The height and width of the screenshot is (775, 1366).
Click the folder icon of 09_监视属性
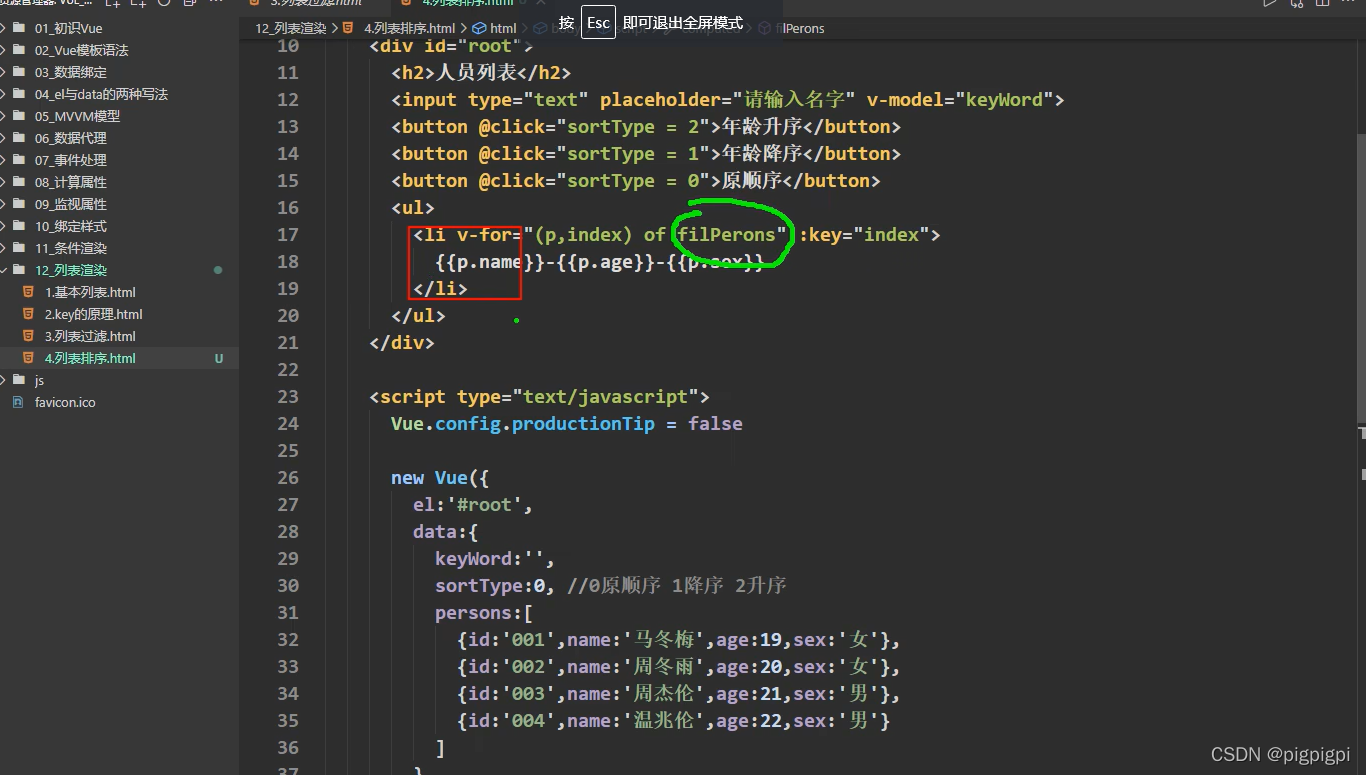(19, 204)
